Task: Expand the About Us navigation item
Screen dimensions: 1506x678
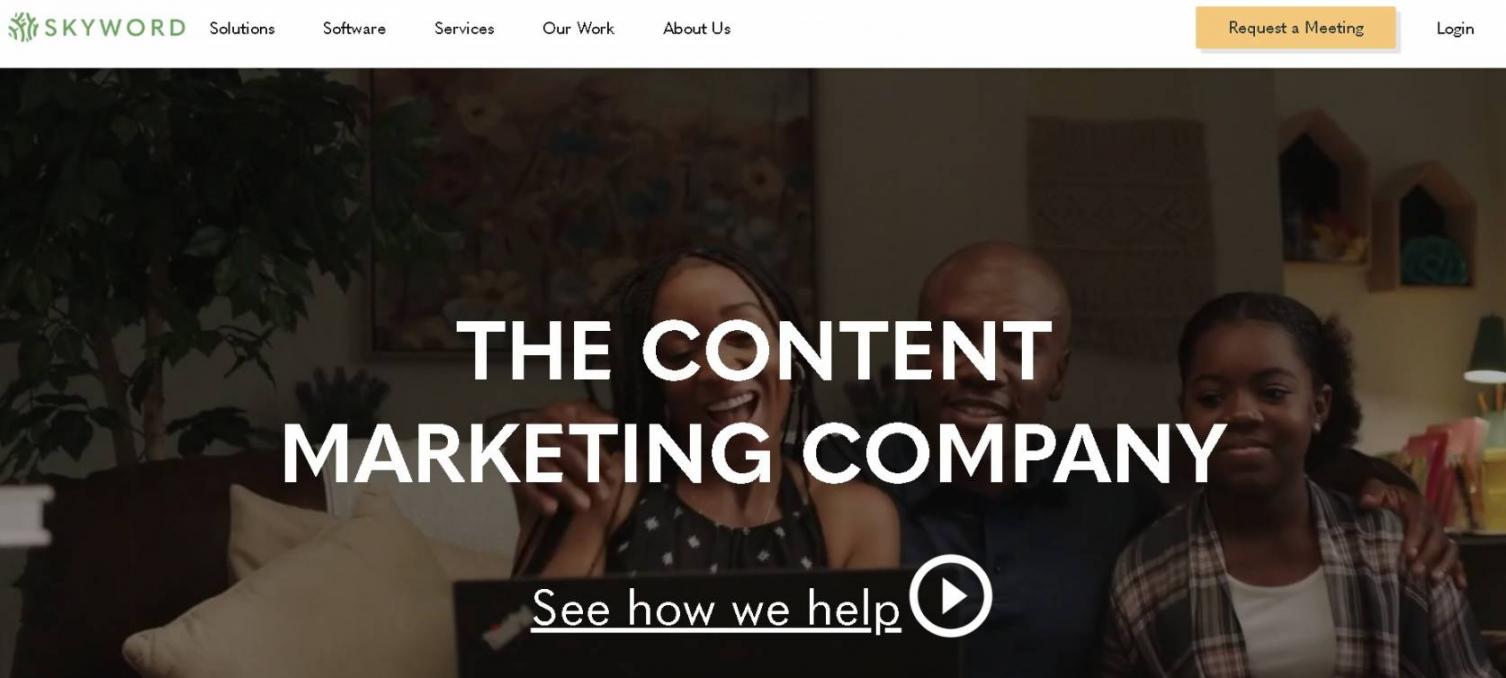Action: (697, 29)
